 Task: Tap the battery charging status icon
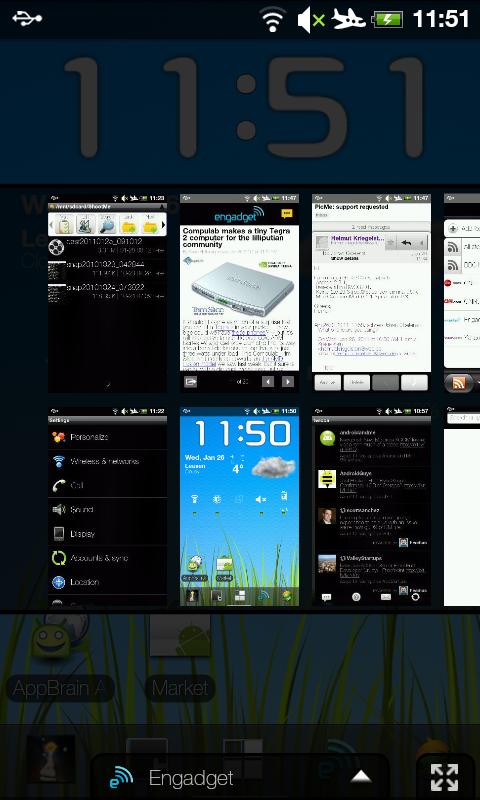click(x=387, y=20)
